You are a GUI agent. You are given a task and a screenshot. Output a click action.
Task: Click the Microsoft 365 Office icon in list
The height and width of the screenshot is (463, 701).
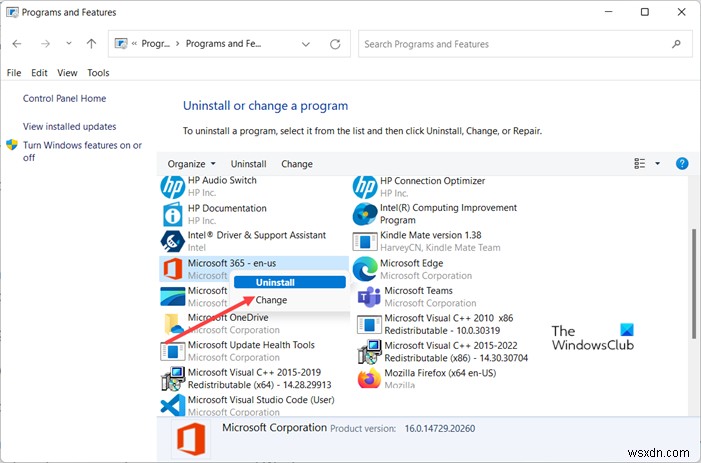(173, 269)
